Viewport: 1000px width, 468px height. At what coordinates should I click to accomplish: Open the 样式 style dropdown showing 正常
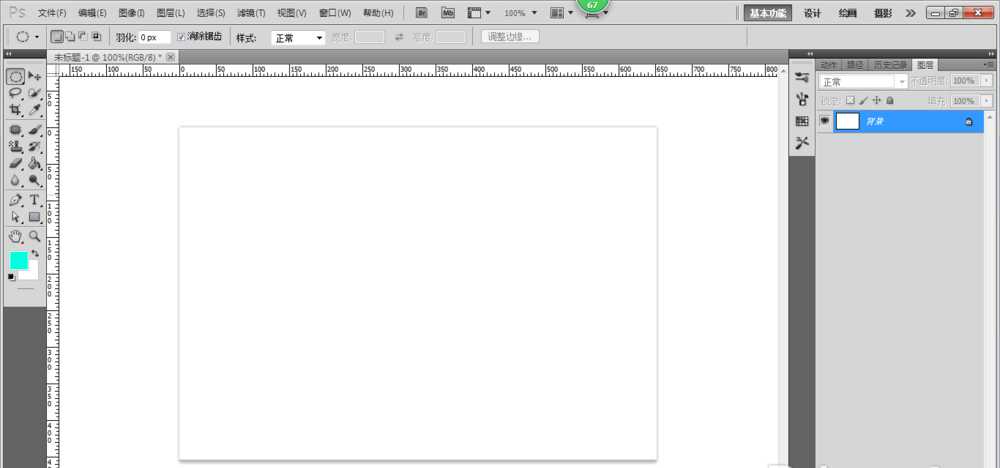click(298, 38)
